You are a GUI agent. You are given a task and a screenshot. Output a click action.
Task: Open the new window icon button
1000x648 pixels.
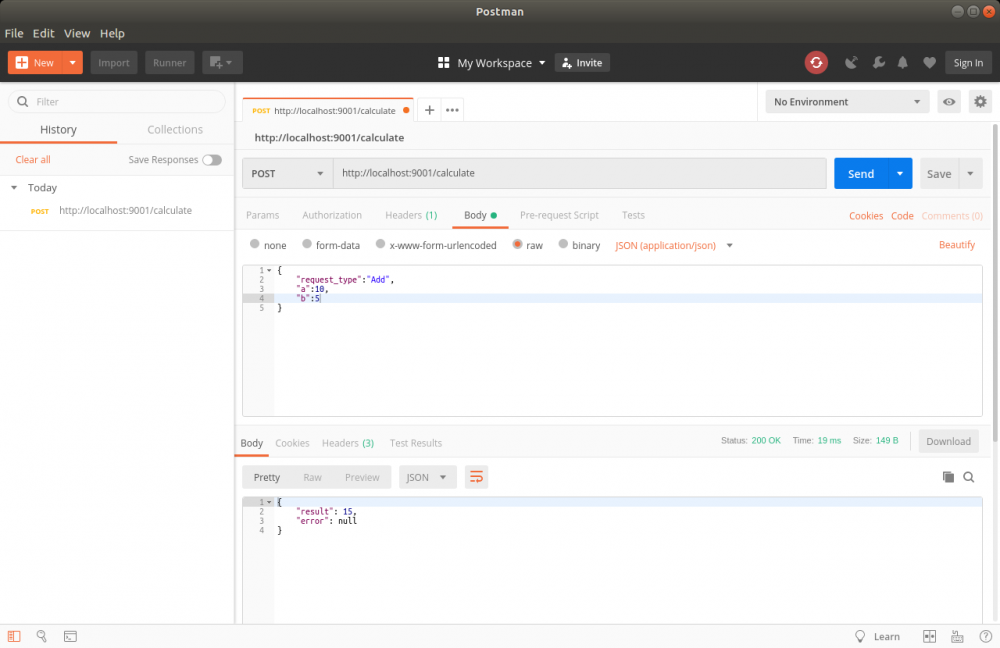point(222,63)
